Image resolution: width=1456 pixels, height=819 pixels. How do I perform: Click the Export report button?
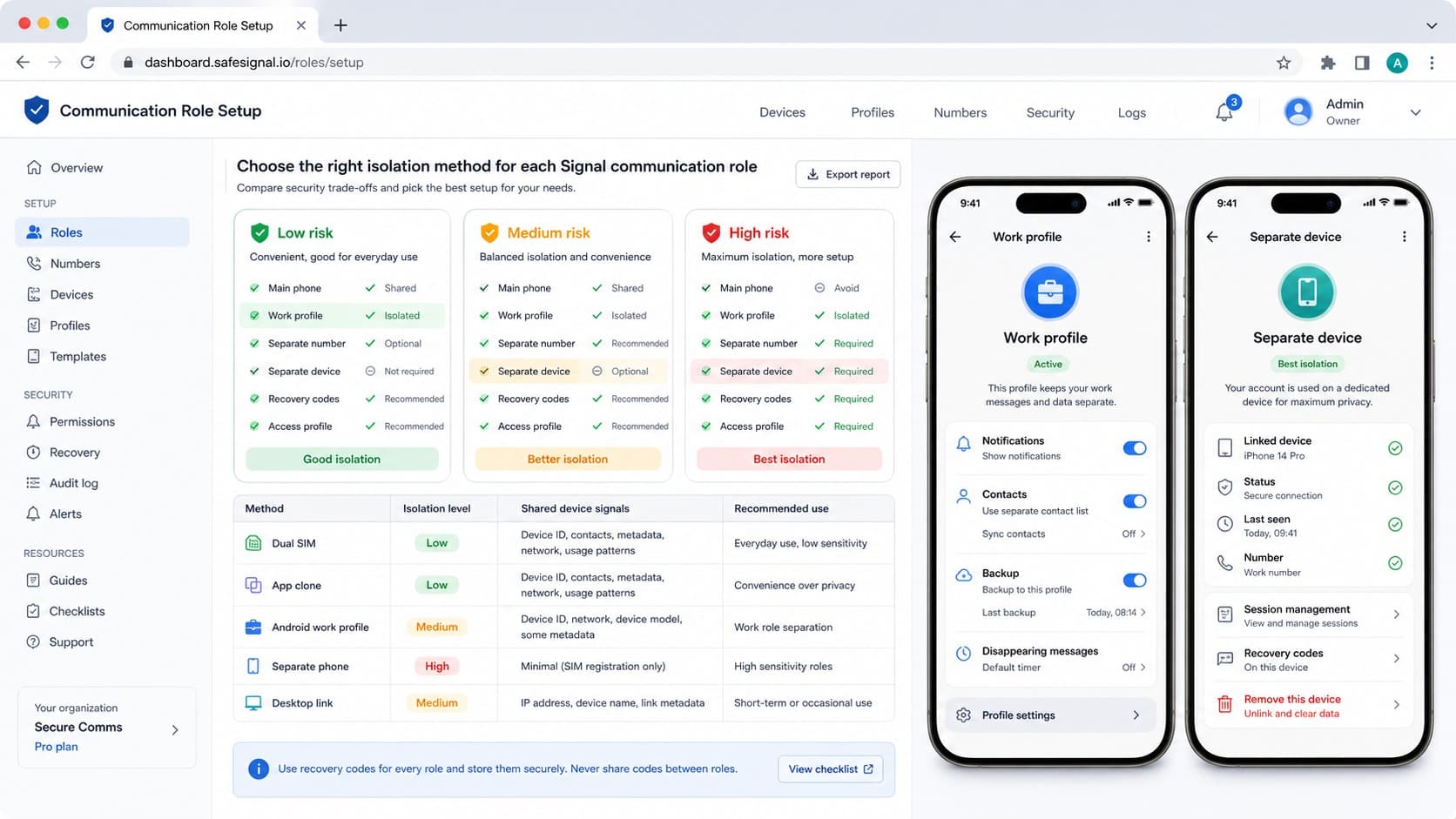point(847,174)
